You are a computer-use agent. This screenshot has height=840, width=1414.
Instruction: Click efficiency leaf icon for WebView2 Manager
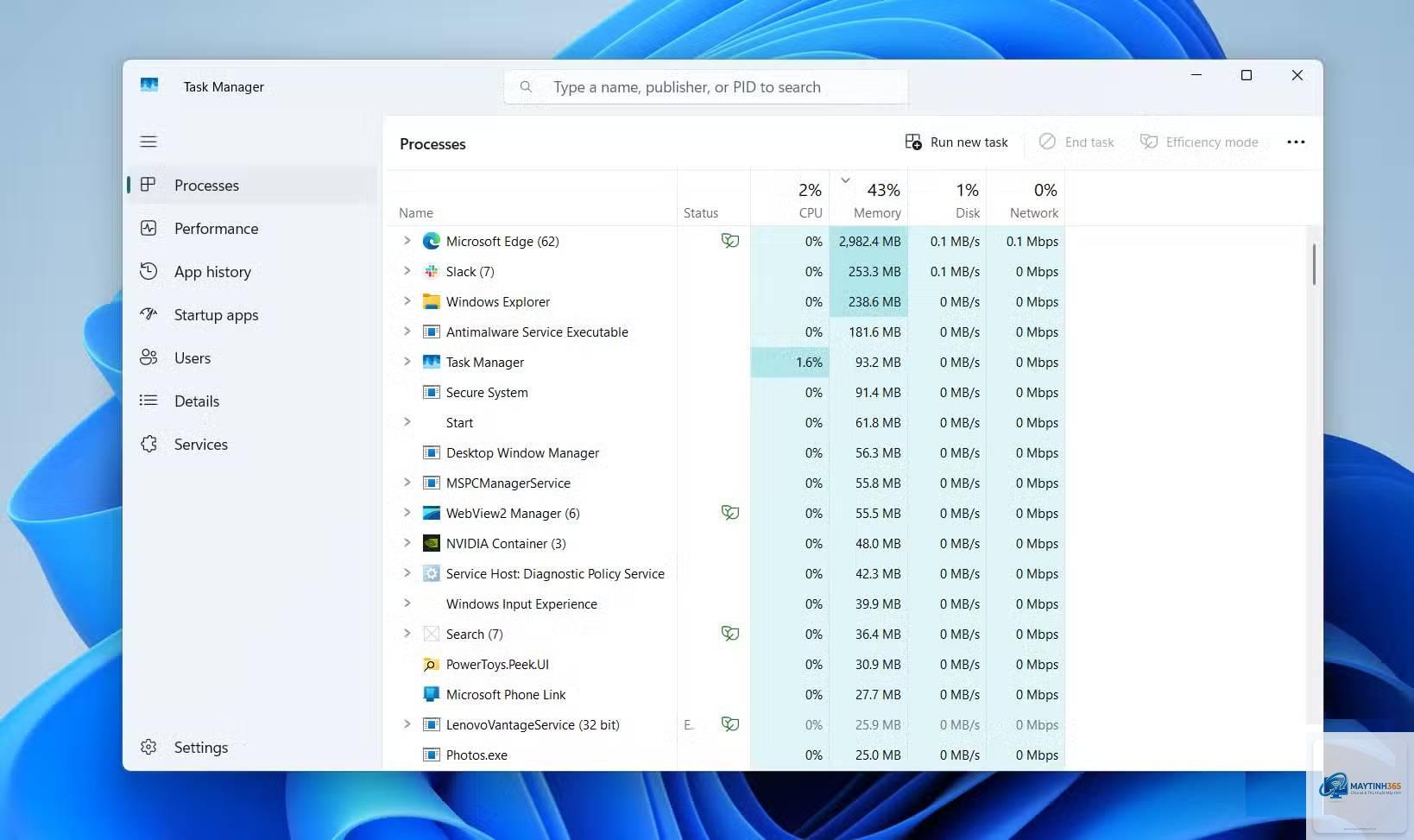pyautogui.click(x=730, y=513)
